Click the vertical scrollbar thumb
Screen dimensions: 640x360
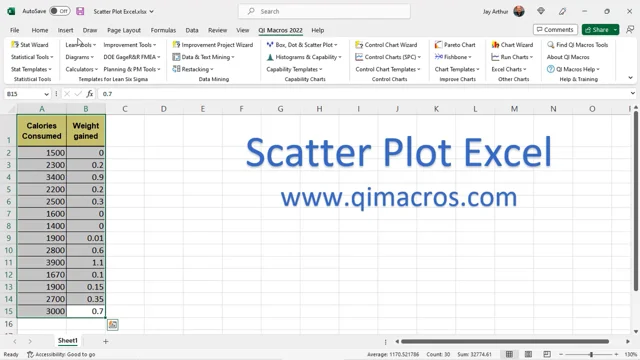tap(636, 201)
